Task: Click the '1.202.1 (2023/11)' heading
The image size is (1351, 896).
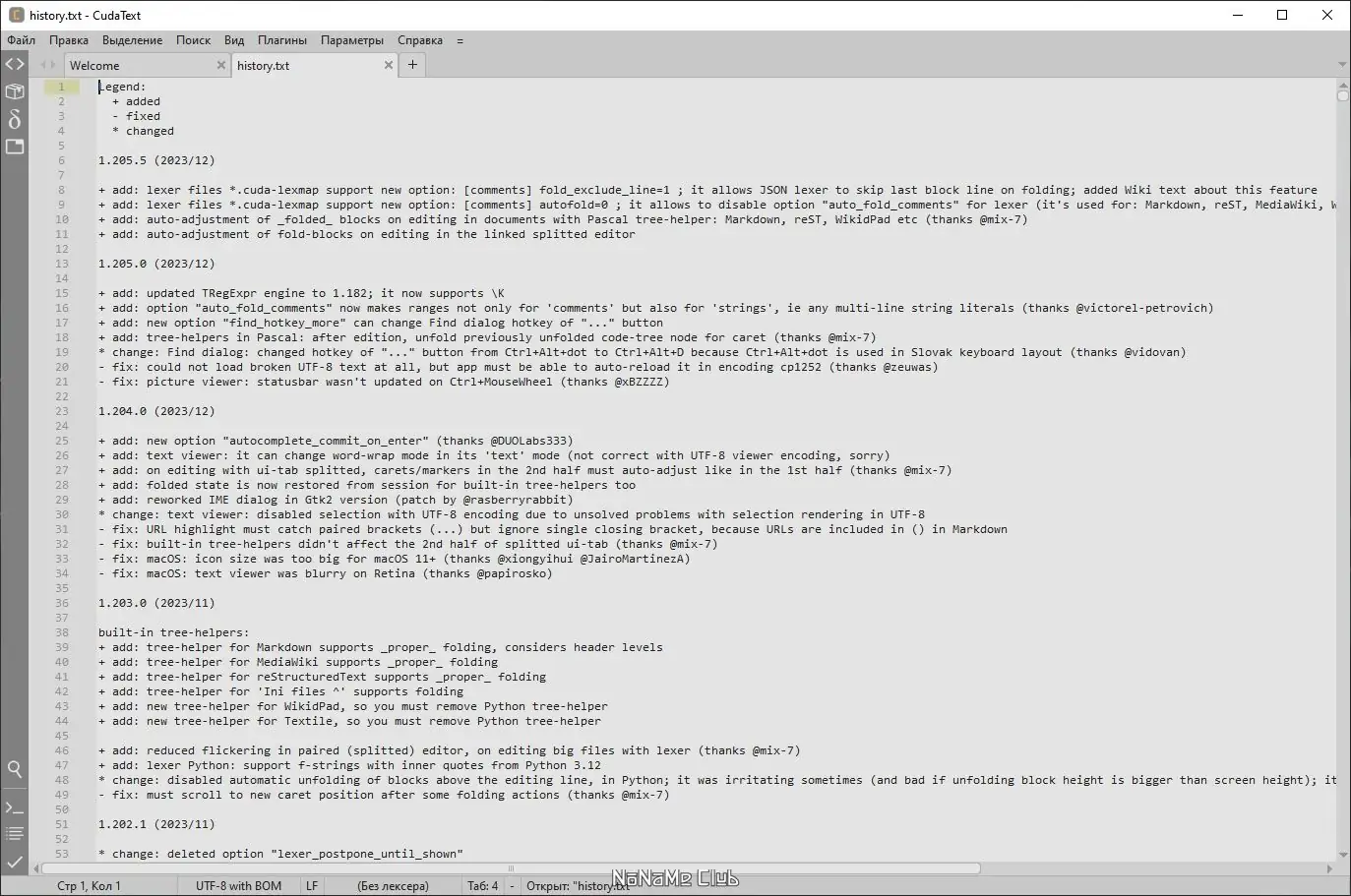Action: [x=156, y=824]
